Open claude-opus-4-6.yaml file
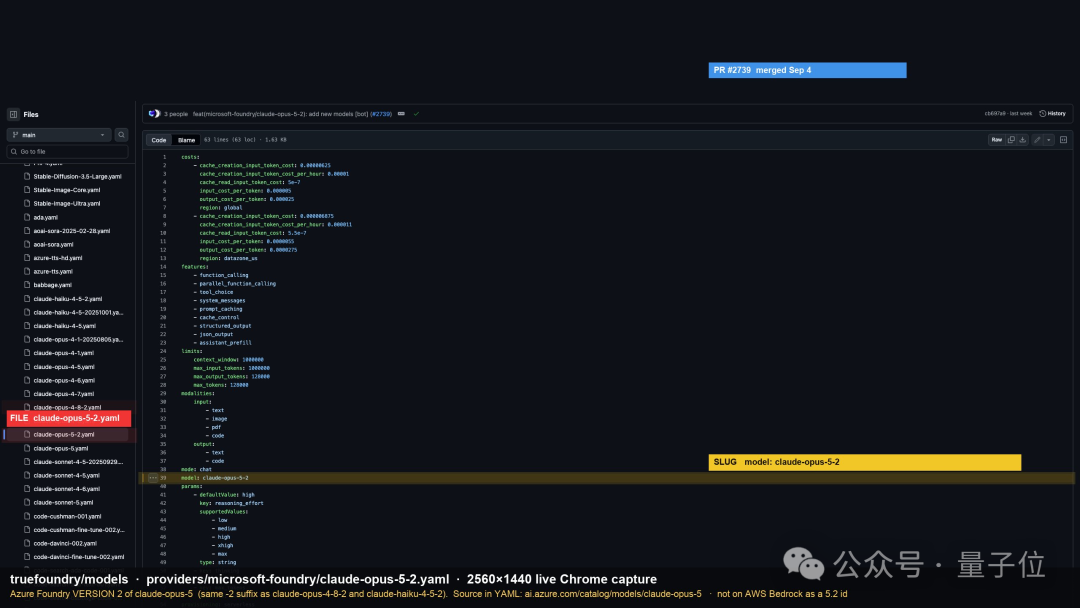 [63, 380]
